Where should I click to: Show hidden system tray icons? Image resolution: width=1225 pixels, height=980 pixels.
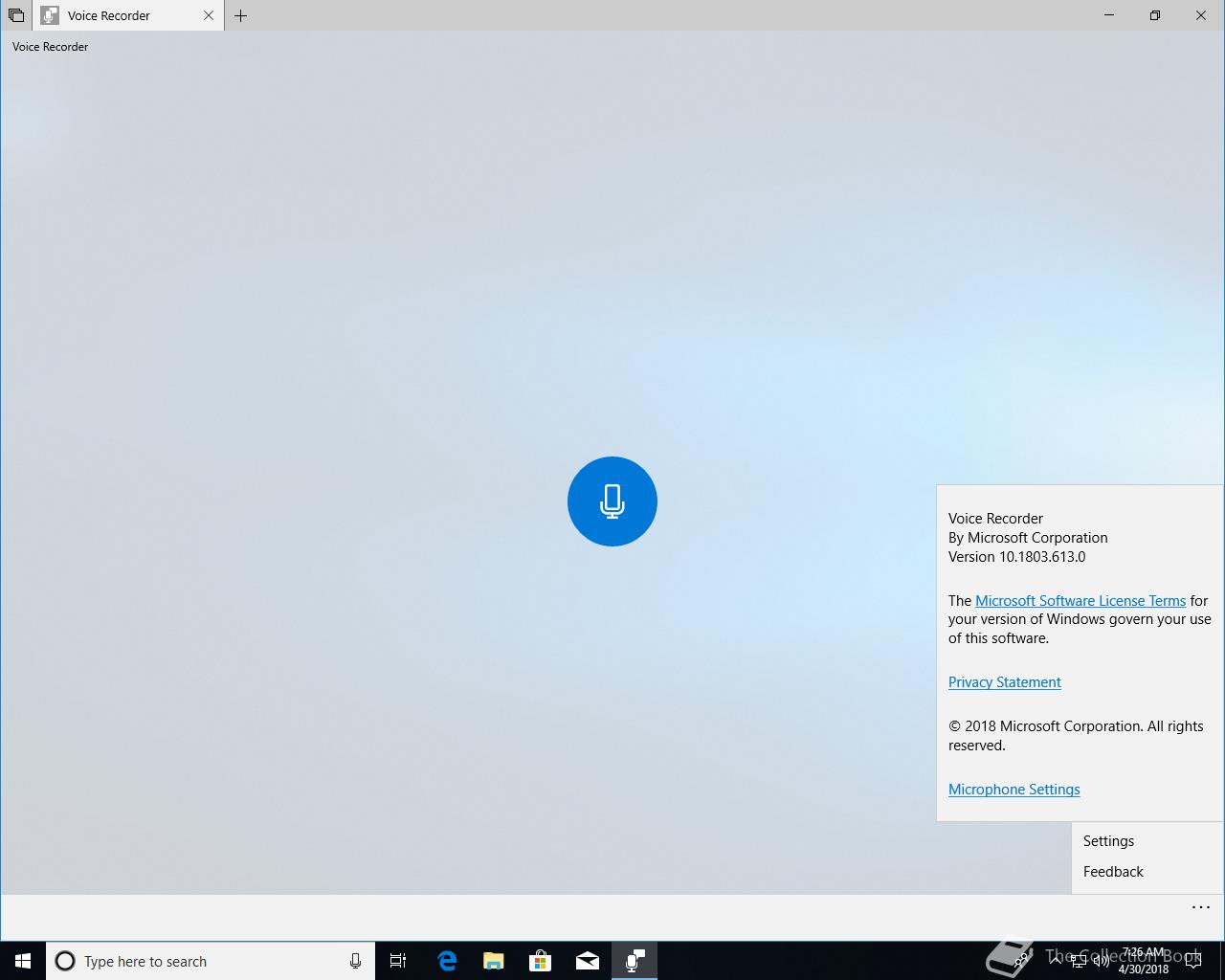point(1055,961)
